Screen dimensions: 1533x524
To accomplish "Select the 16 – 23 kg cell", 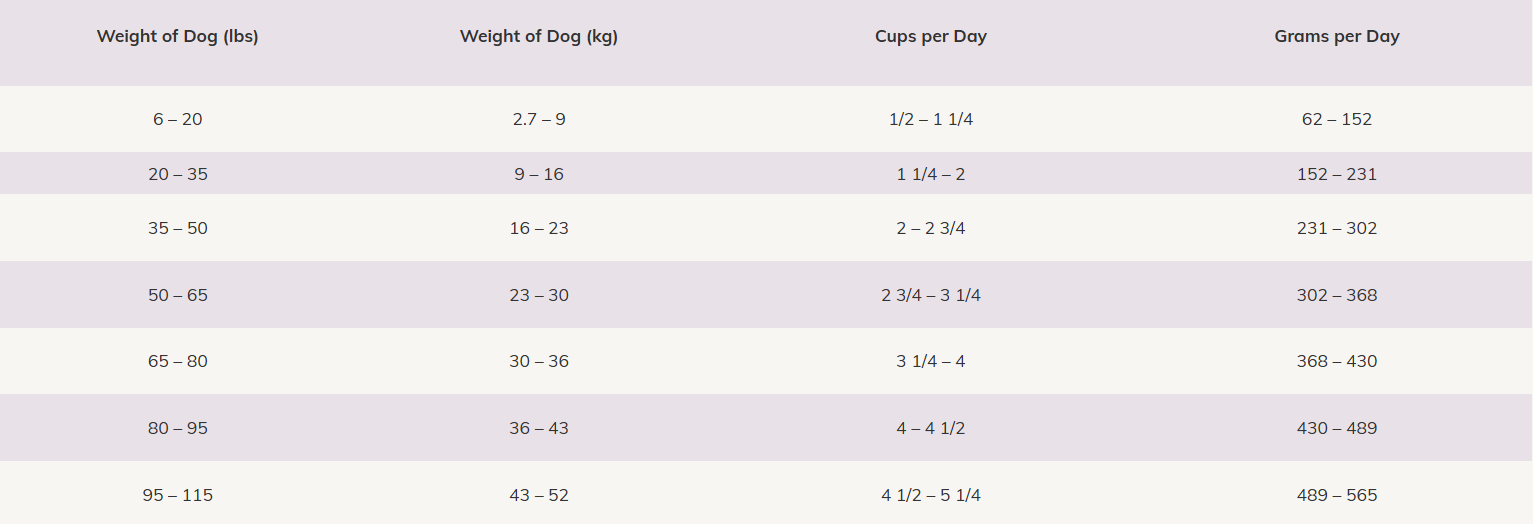I will pyautogui.click(x=538, y=228).
